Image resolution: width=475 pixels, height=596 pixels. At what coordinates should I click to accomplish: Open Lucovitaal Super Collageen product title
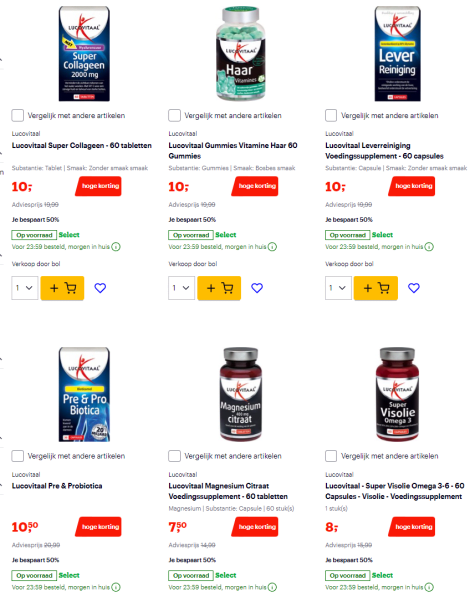[82, 145]
